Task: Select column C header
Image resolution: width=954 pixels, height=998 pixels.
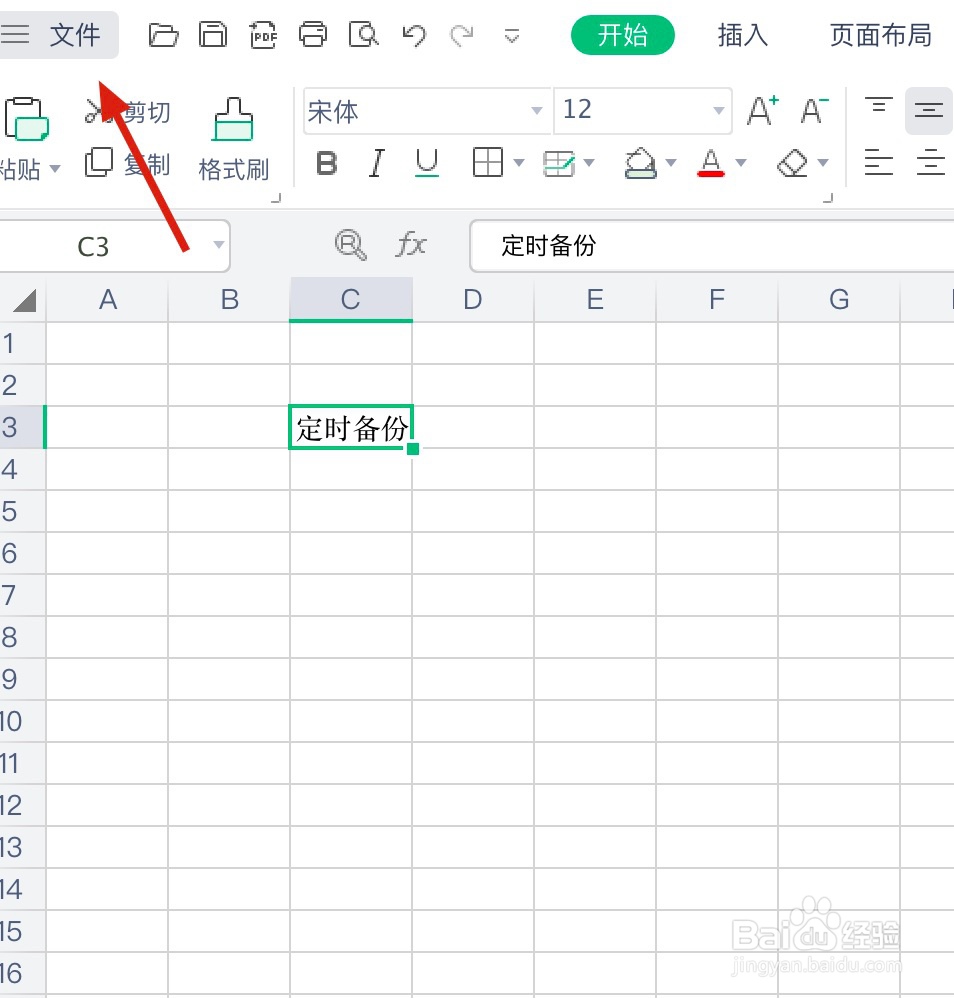Action: [351, 299]
